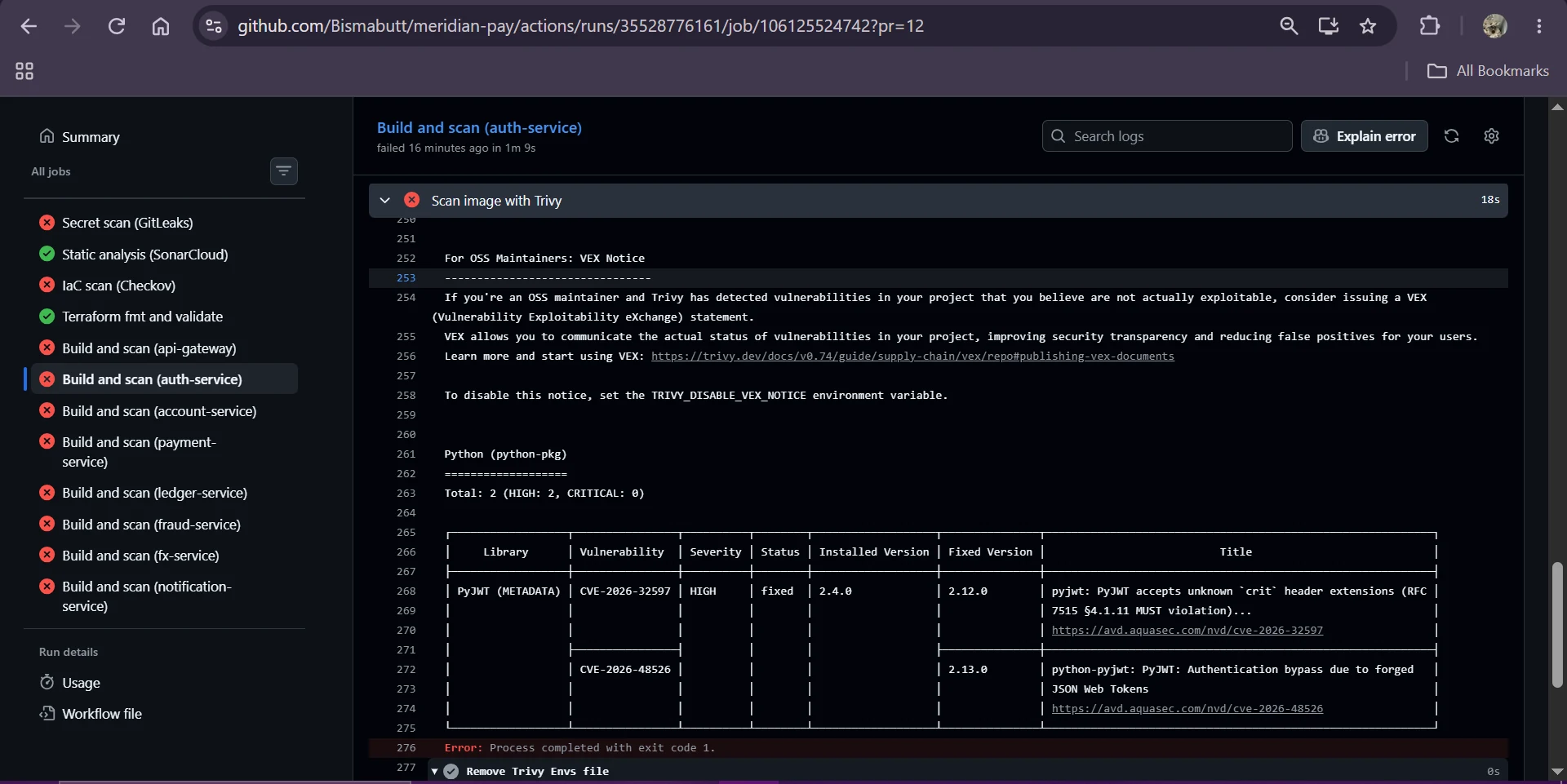The width and height of the screenshot is (1567, 784).
Task: Click the Workflow file icon
Action: click(x=47, y=713)
